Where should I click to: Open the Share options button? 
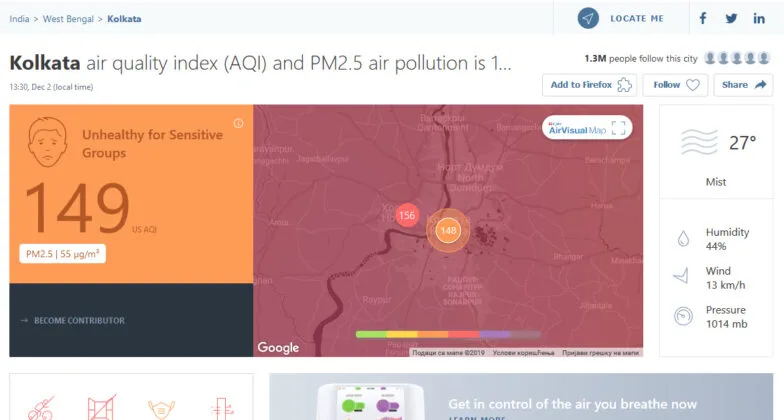(745, 85)
